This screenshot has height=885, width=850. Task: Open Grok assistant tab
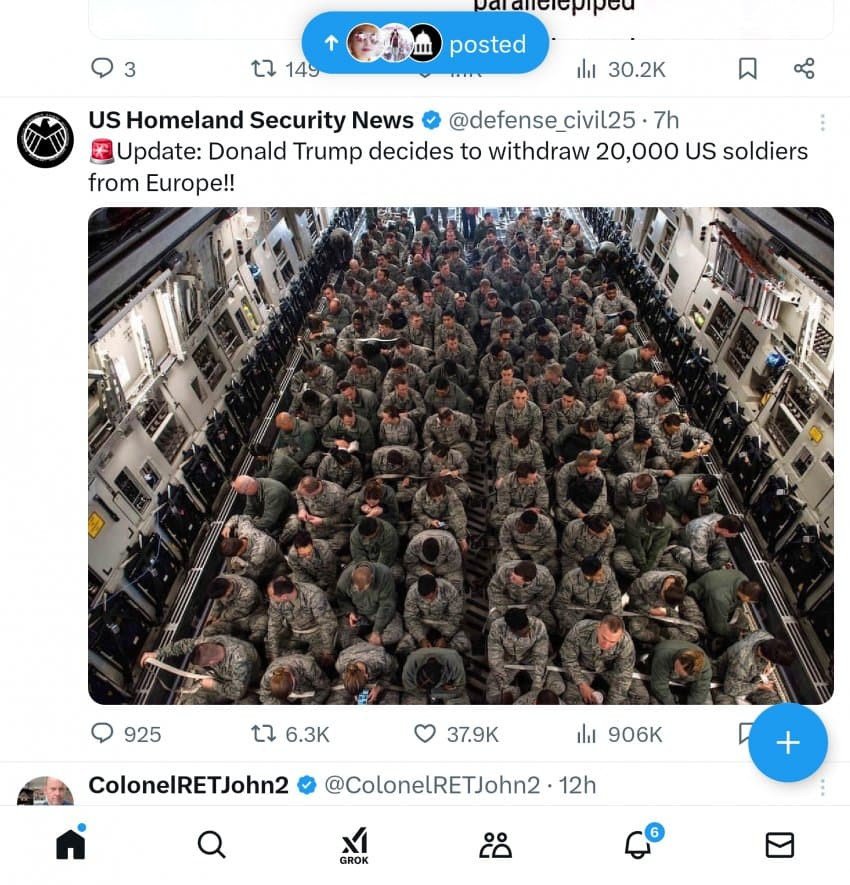pos(354,845)
